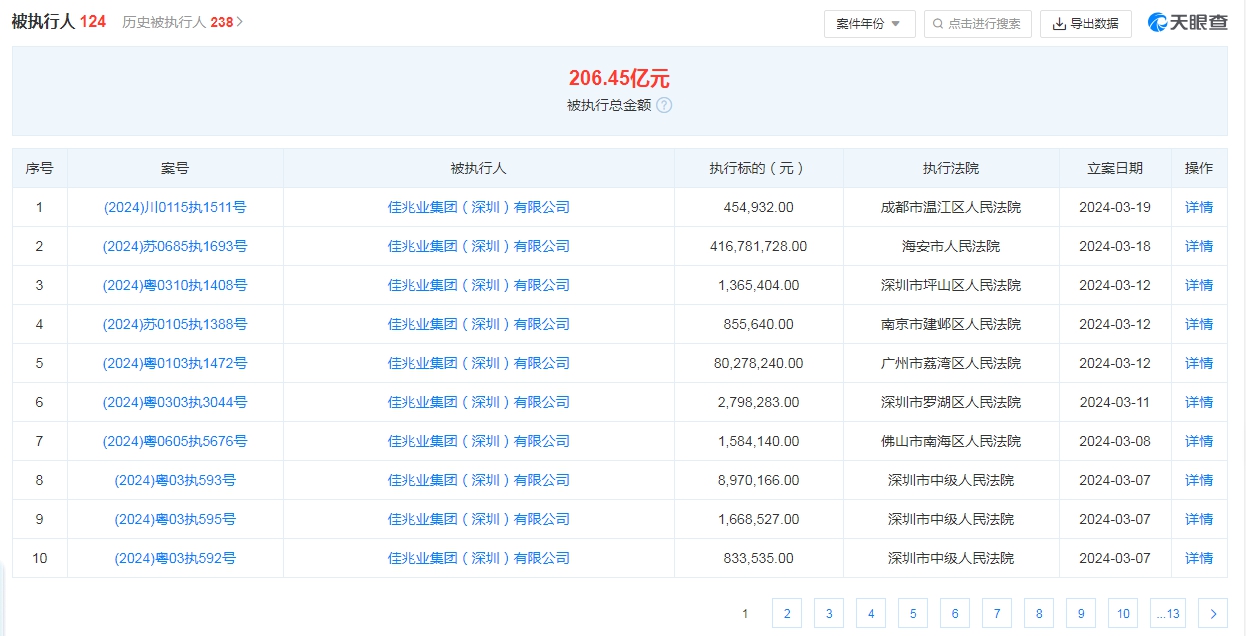The image size is (1246, 636).
Task: Click the help question mark beside 被执行总金额
Action: [664, 105]
